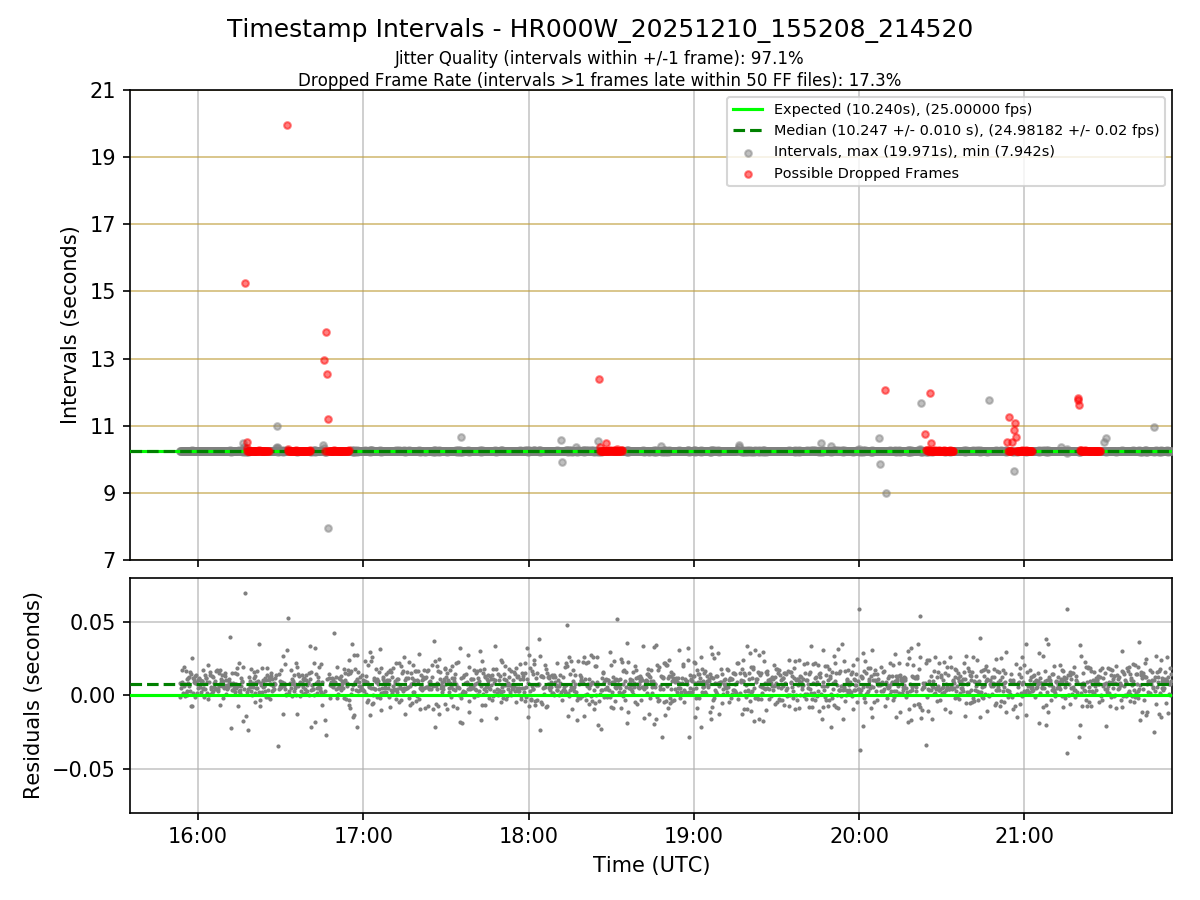Click the 'Residuals (seconds)' y-axis label

point(33,695)
